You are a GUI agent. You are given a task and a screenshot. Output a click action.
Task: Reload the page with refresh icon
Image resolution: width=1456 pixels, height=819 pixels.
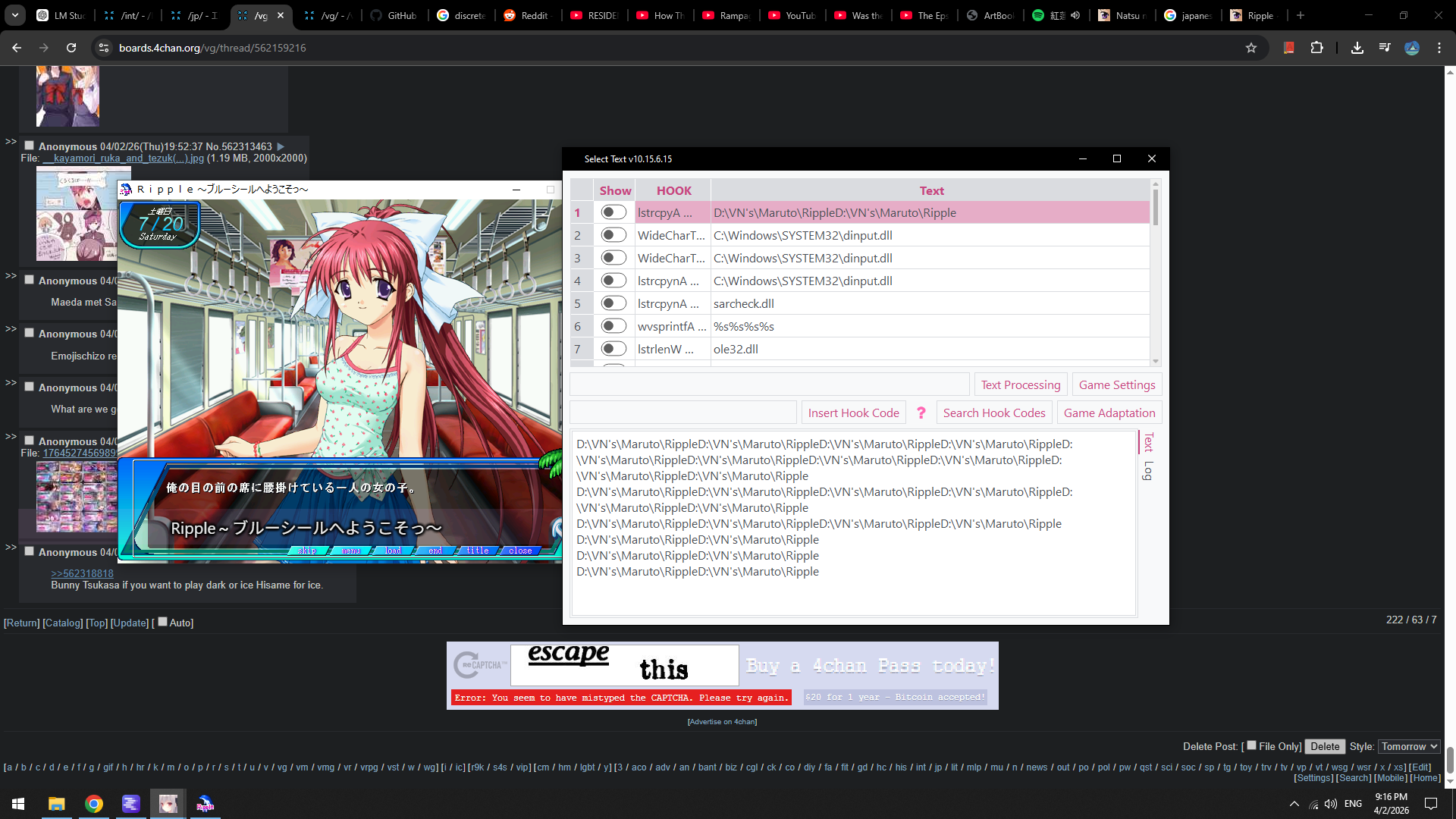71,48
